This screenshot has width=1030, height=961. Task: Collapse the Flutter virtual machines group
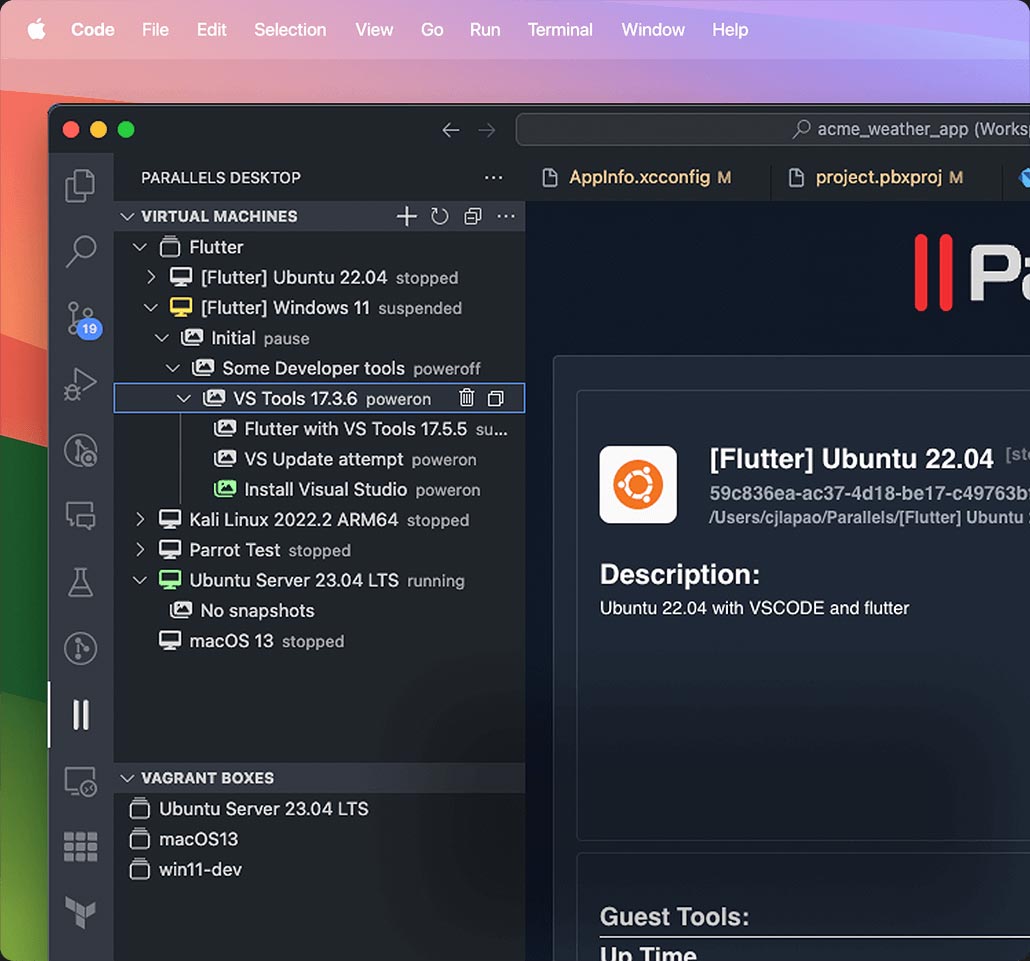[138, 247]
